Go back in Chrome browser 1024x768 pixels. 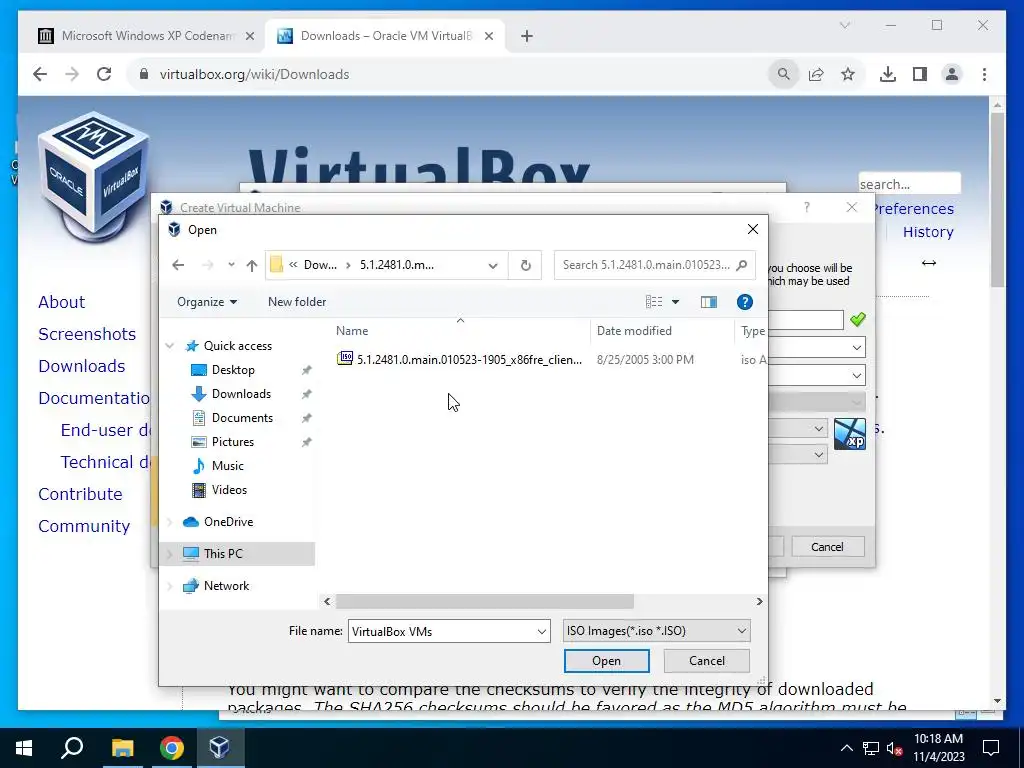click(40, 74)
